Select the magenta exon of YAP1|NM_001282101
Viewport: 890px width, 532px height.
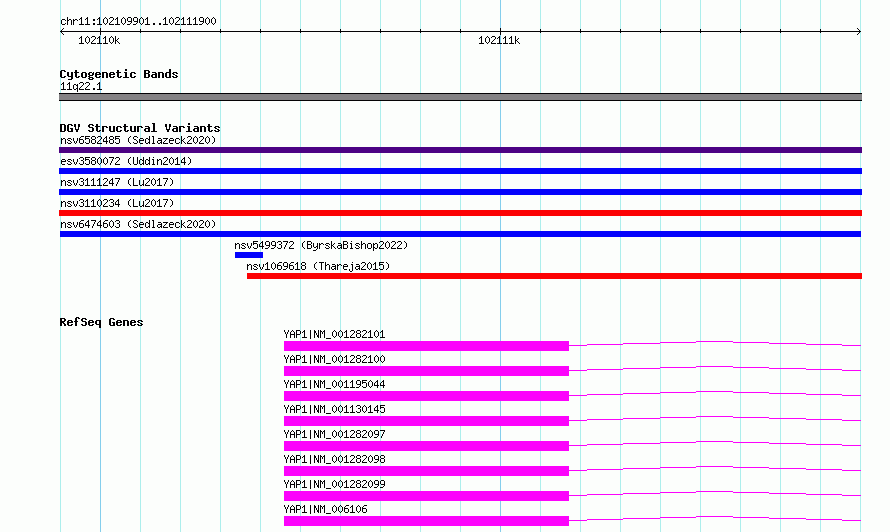coord(426,346)
